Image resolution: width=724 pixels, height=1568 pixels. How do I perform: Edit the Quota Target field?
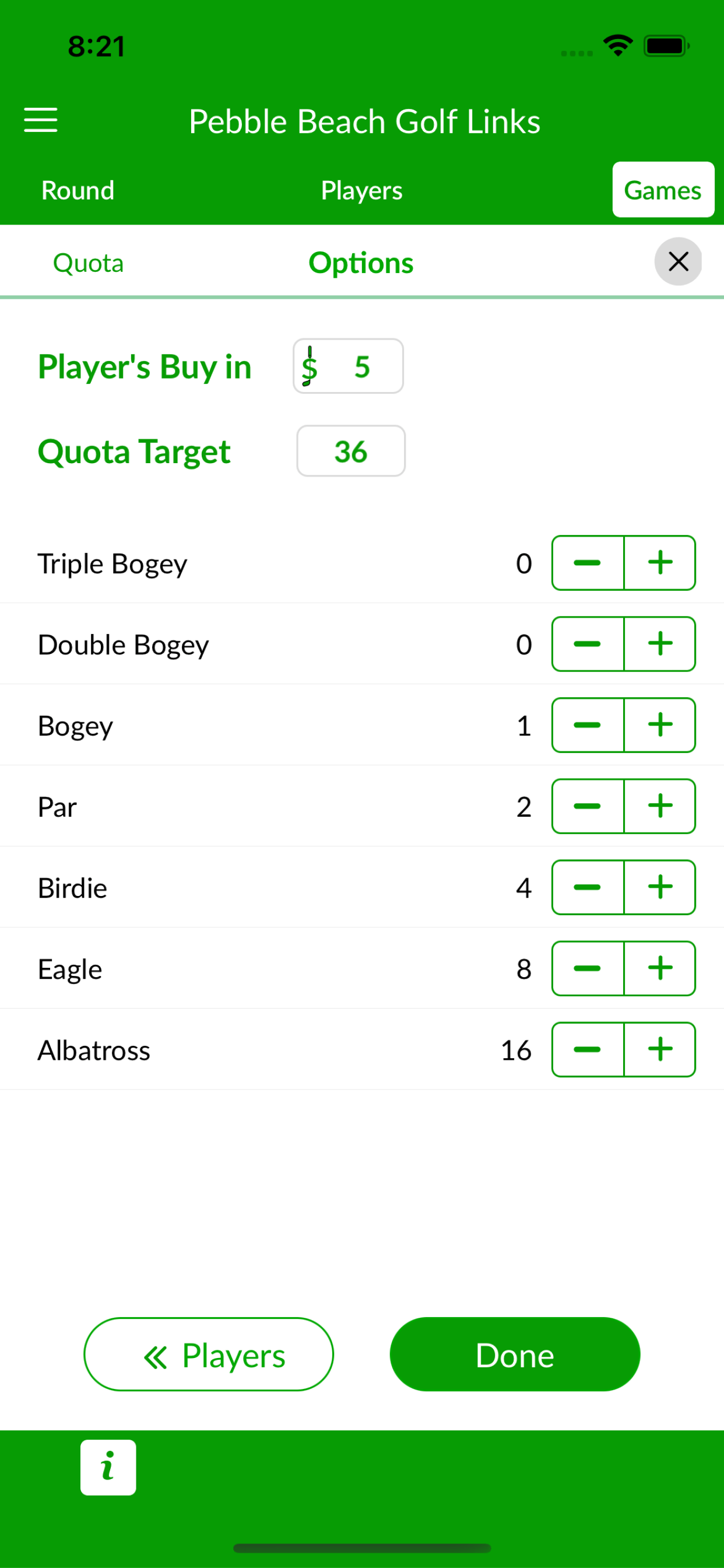(351, 451)
